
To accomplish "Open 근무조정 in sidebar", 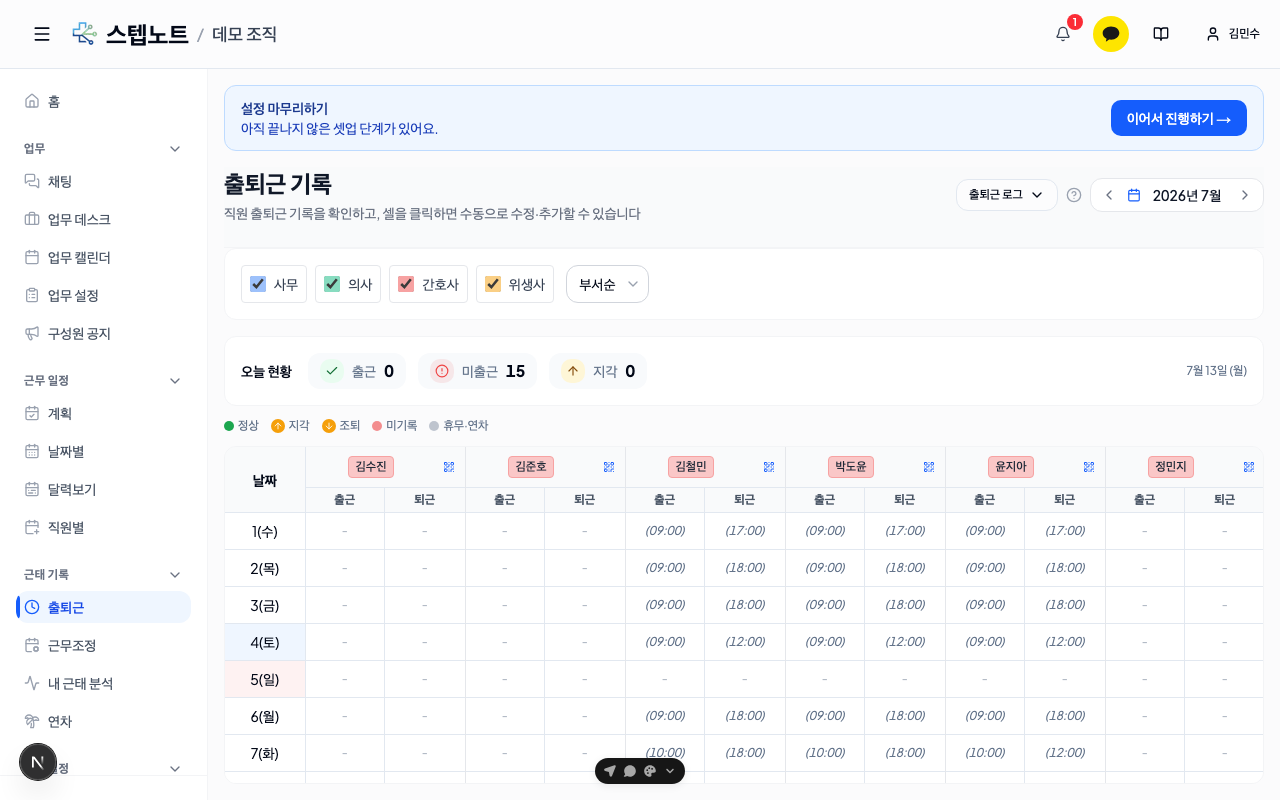I will point(103,646).
